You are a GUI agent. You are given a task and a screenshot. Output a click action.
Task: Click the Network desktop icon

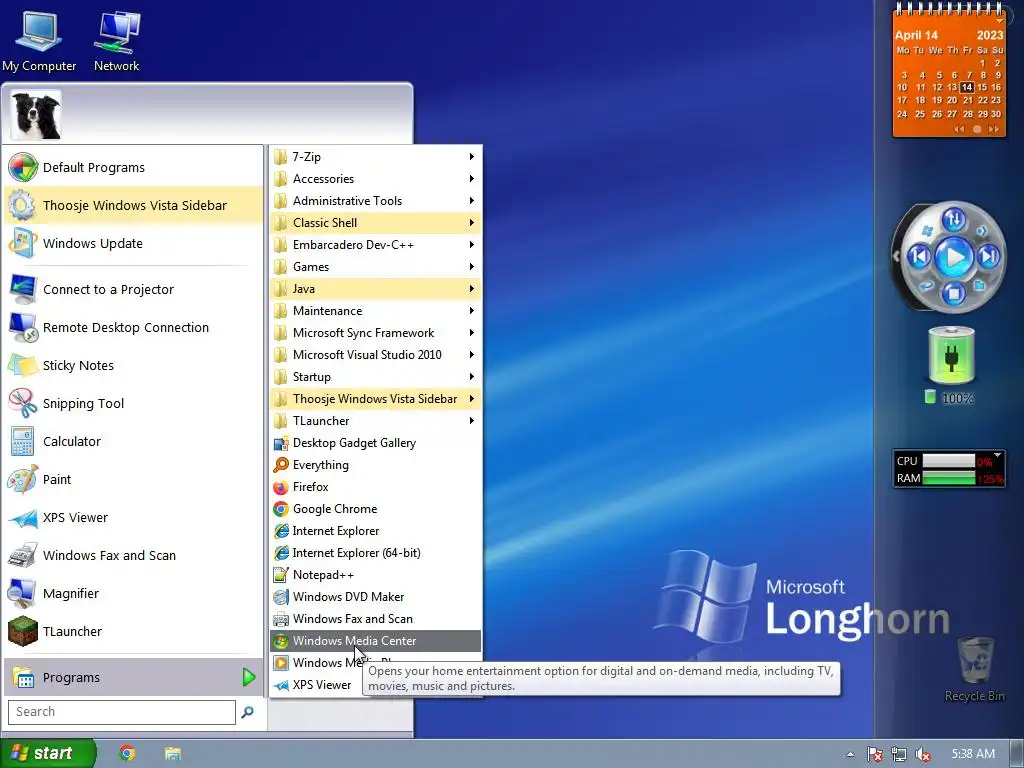coord(116,40)
